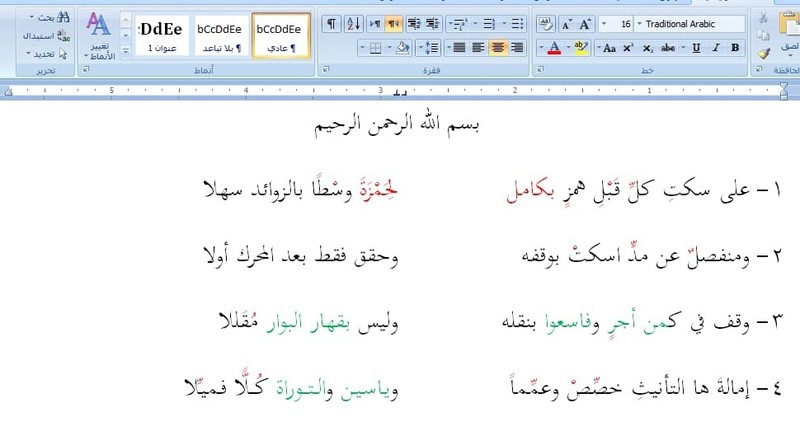The height and width of the screenshot is (431, 800).
Task: Toggle italic text formatting
Action: click(715, 47)
